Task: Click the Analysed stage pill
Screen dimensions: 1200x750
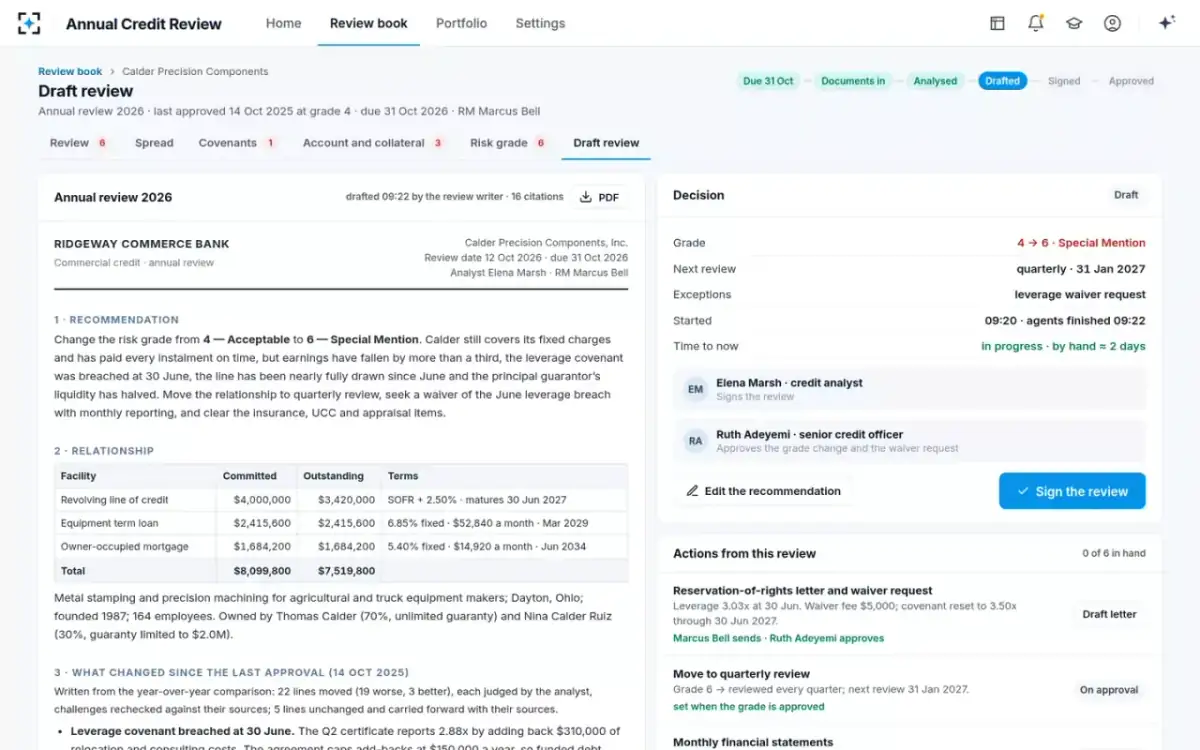Action: 935,81
